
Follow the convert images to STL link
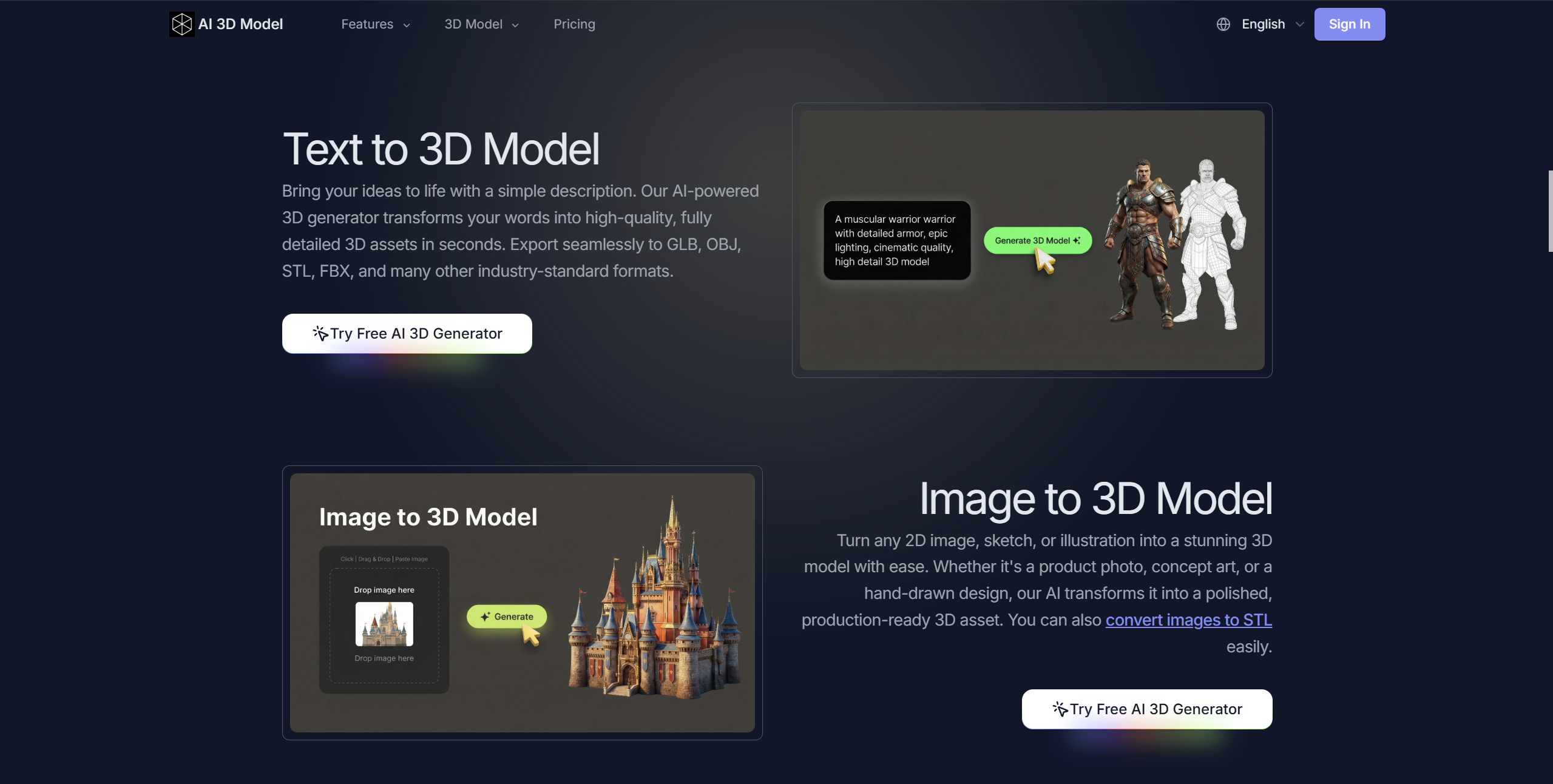coord(1188,620)
